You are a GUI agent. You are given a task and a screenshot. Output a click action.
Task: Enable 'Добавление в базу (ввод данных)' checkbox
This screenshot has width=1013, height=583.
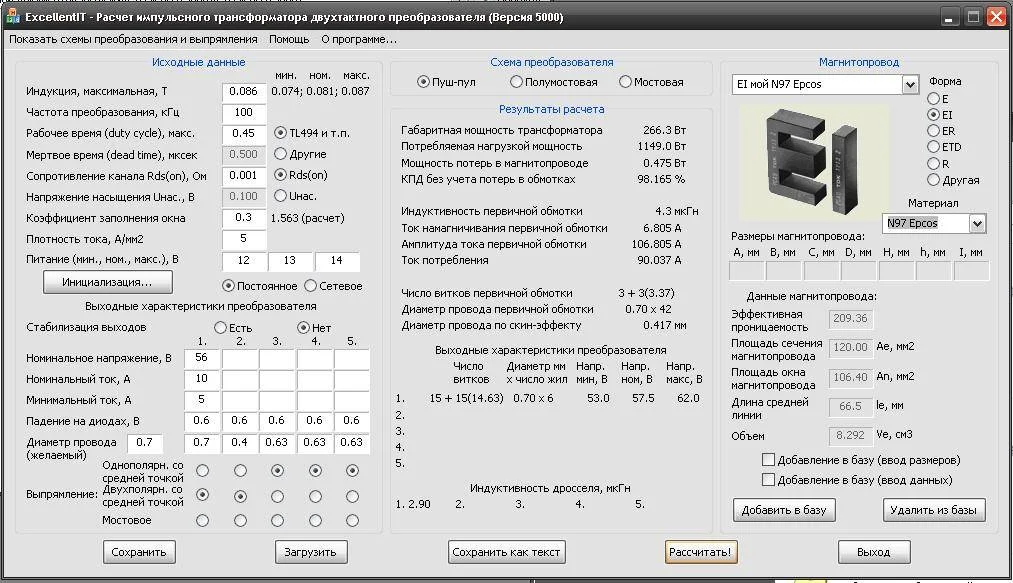(x=768, y=480)
